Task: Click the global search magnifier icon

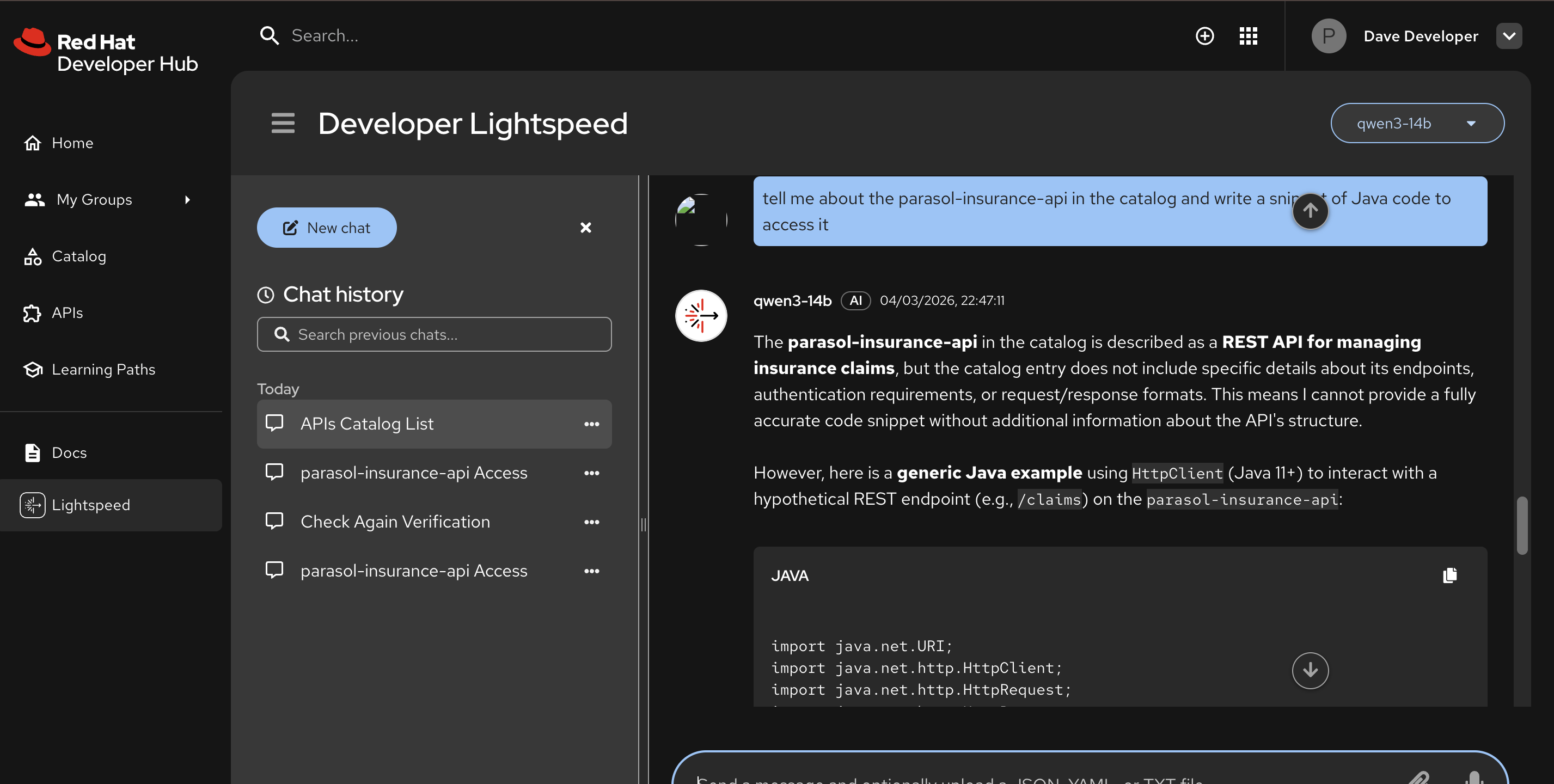Action: tap(270, 35)
